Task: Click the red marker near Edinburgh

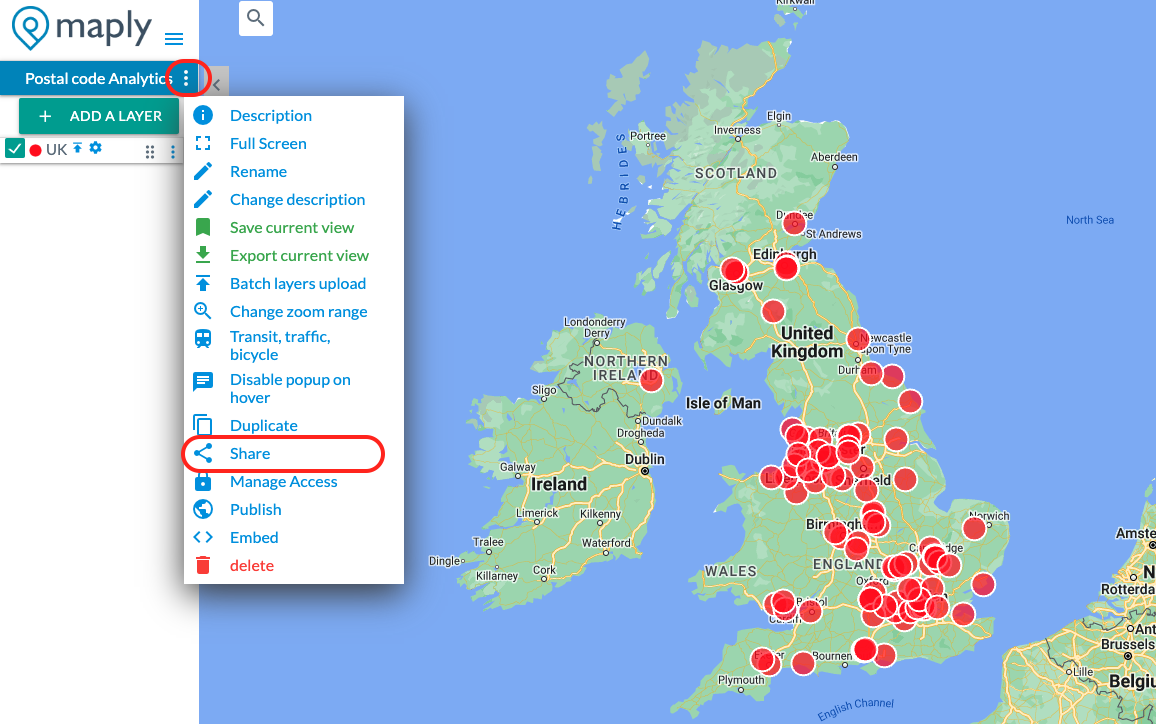Action: [x=787, y=267]
